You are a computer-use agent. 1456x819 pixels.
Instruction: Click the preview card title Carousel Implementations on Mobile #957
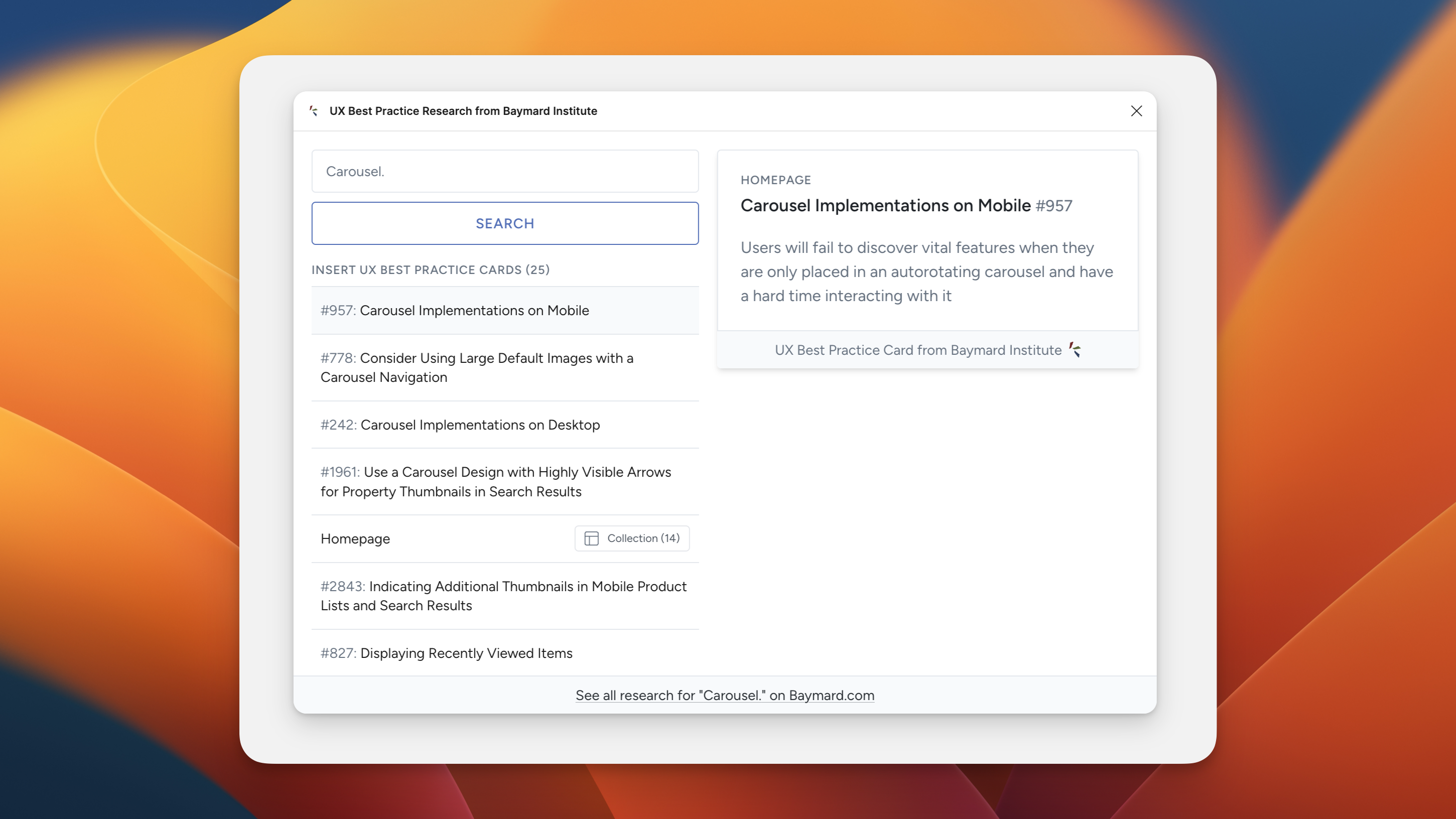click(x=906, y=206)
